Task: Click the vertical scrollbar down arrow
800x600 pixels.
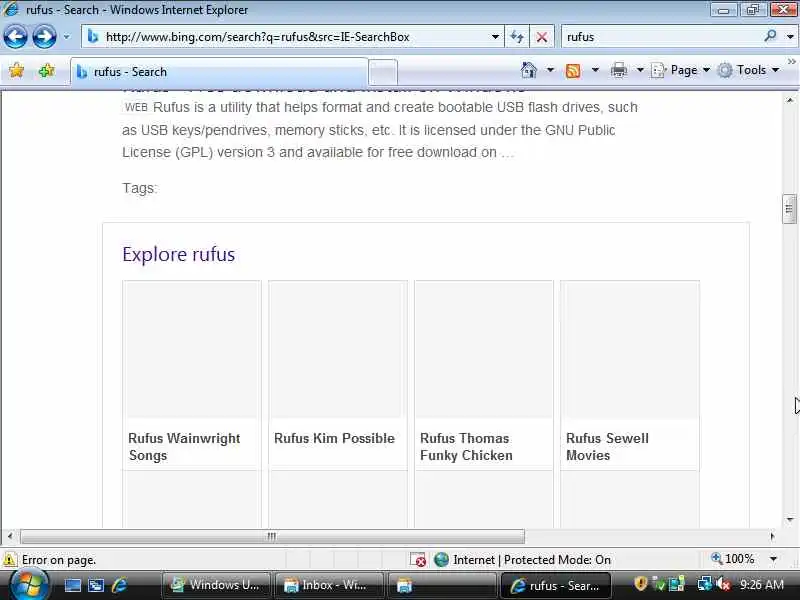Action: pos(790,520)
